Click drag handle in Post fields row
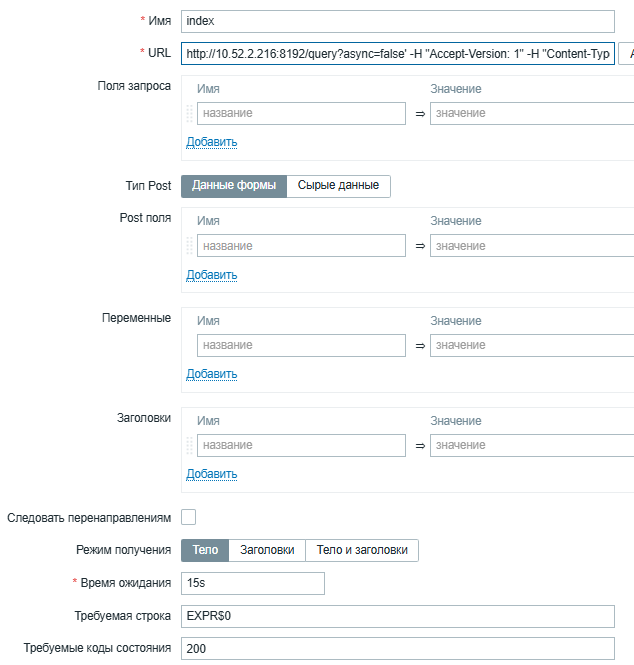The width and height of the screenshot is (634, 665). (189, 246)
